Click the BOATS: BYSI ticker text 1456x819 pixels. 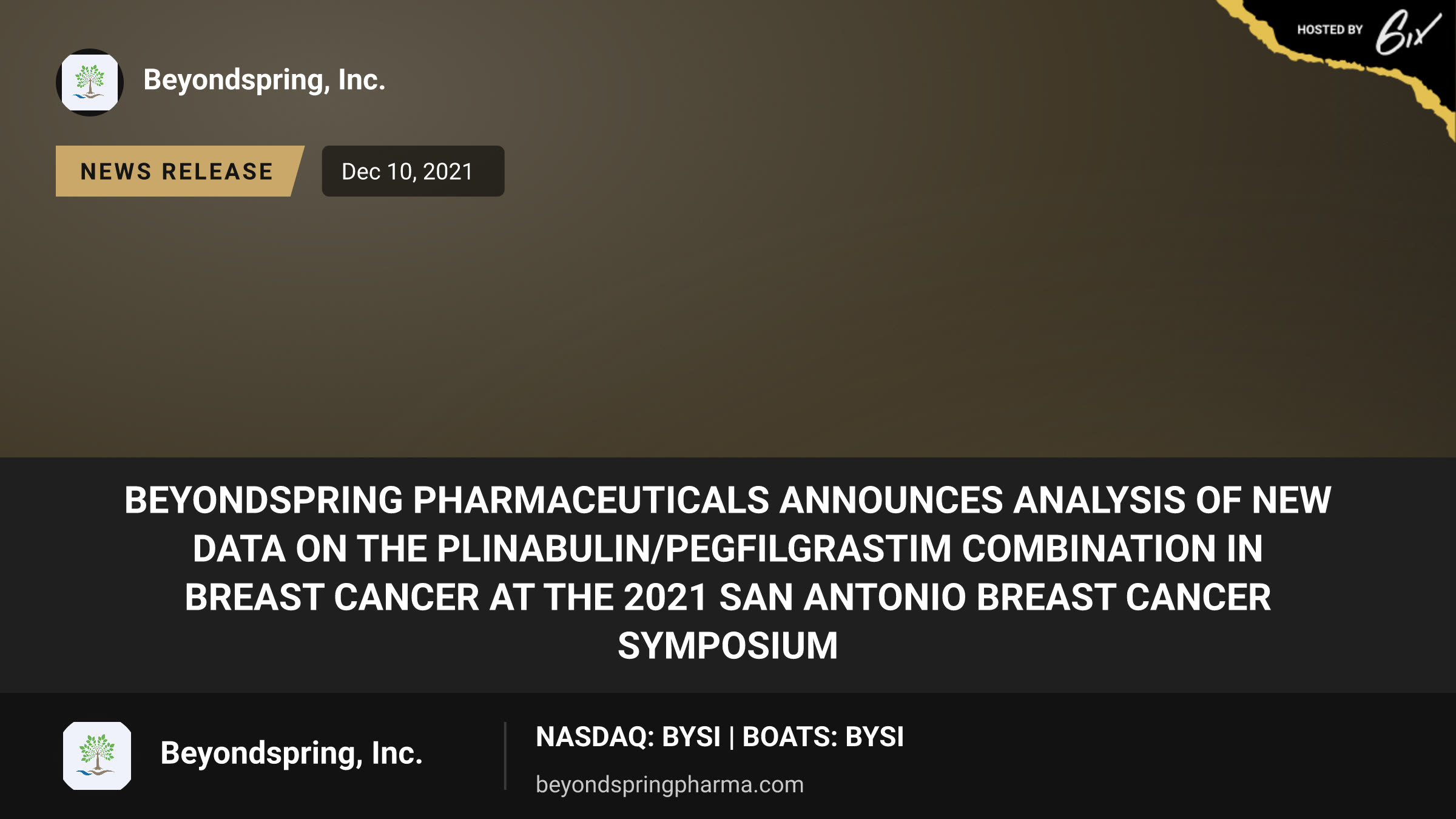(x=823, y=737)
